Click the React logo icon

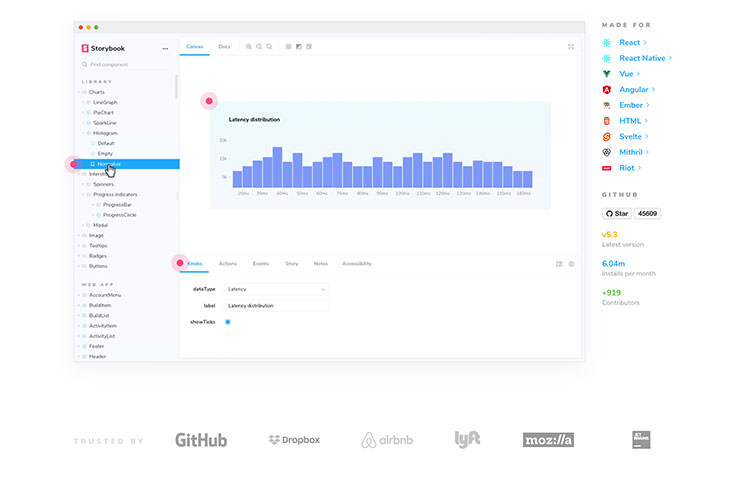point(607,43)
